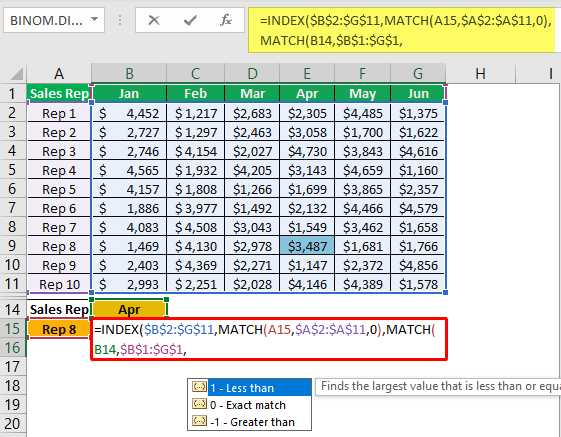The image size is (561, 437).
Task: Click cell with $4,452
Action: [x=129, y=113]
